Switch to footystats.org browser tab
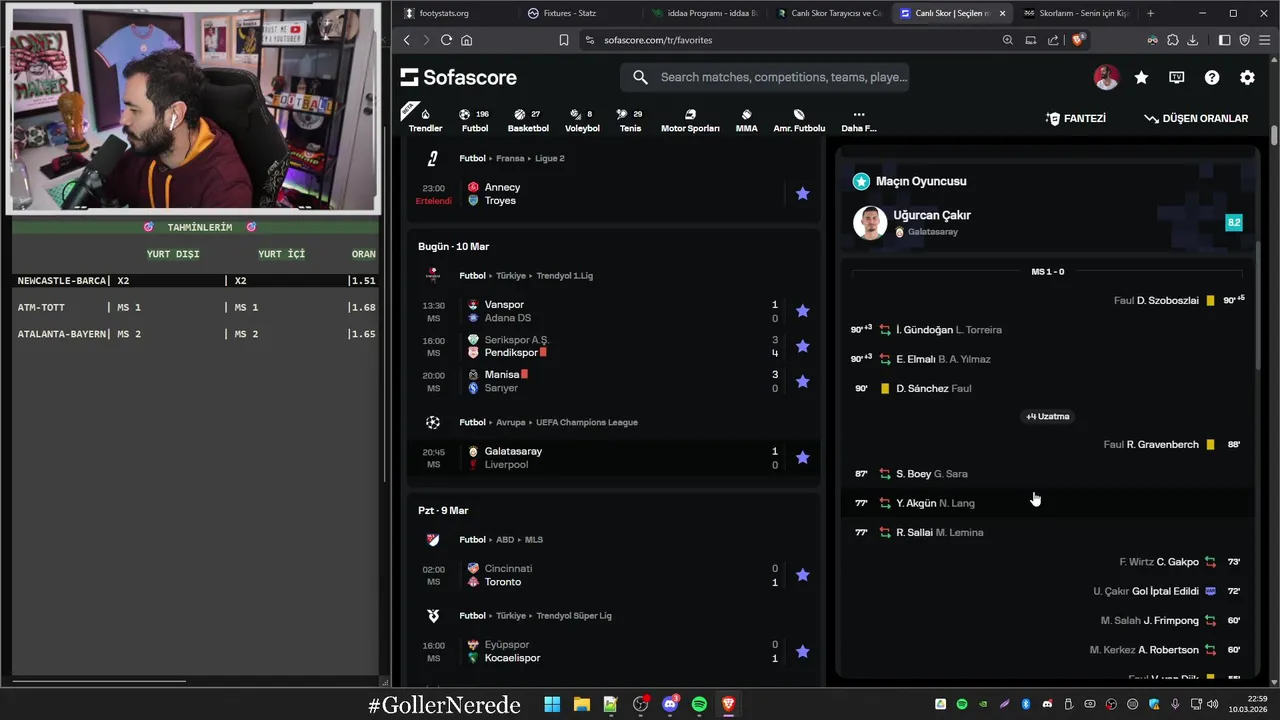The width and height of the screenshot is (1280, 720). tap(445, 13)
